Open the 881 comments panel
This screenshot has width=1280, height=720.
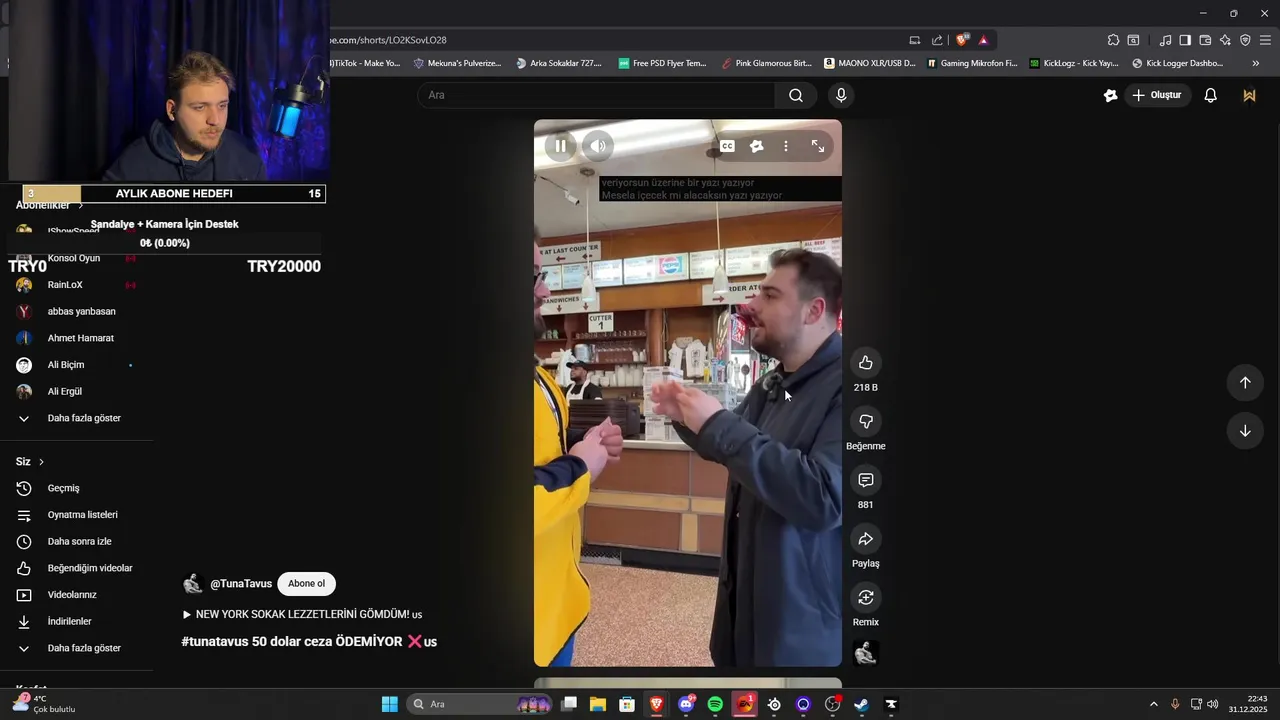coord(866,481)
